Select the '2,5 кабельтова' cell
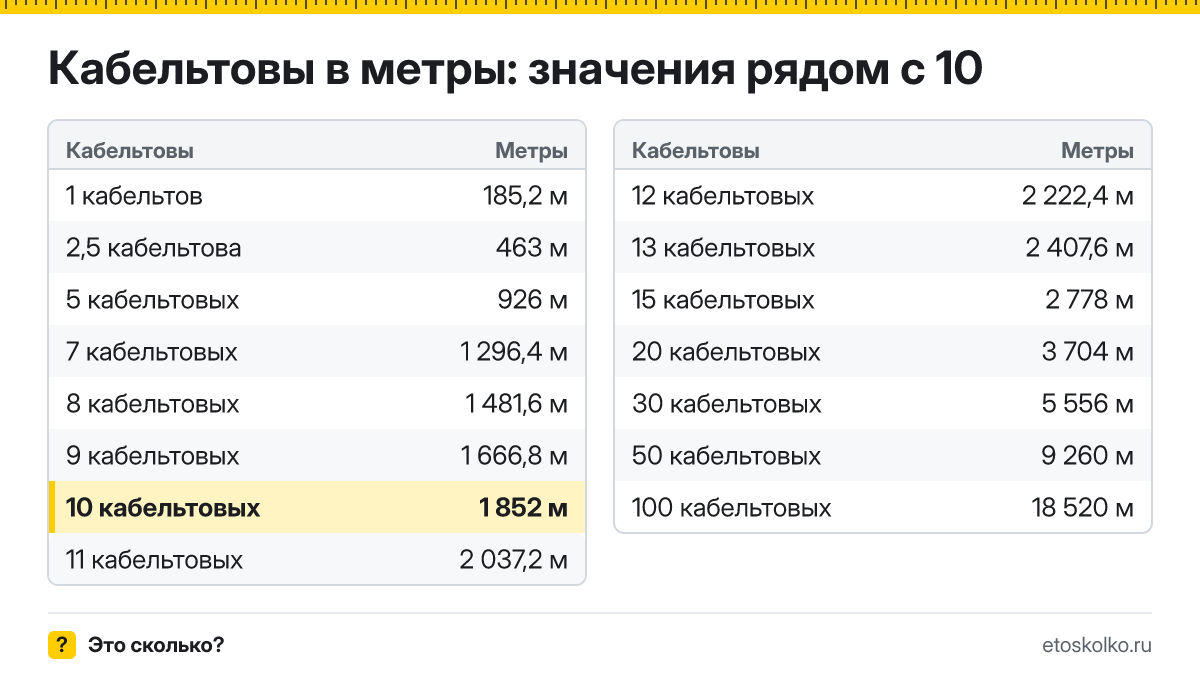This screenshot has height=677, width=1200. [154, 248]
